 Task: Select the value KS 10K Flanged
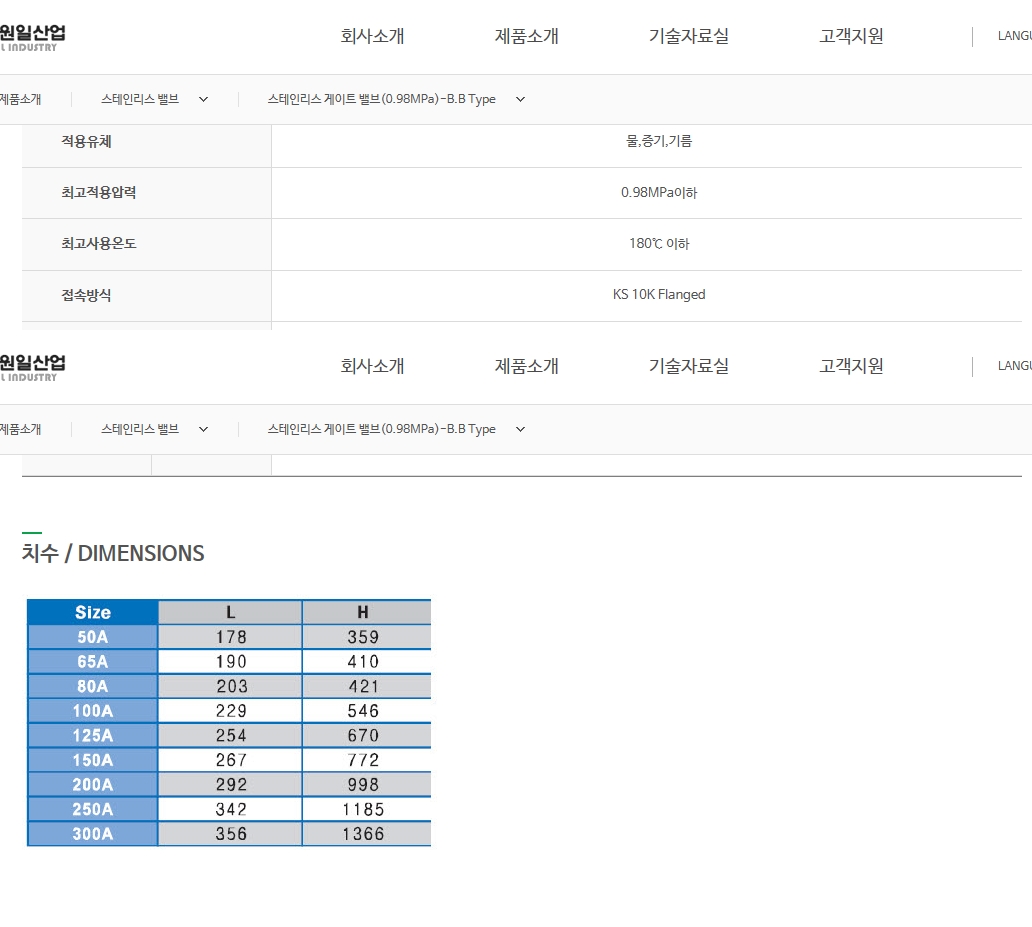(x=659, y=294)
